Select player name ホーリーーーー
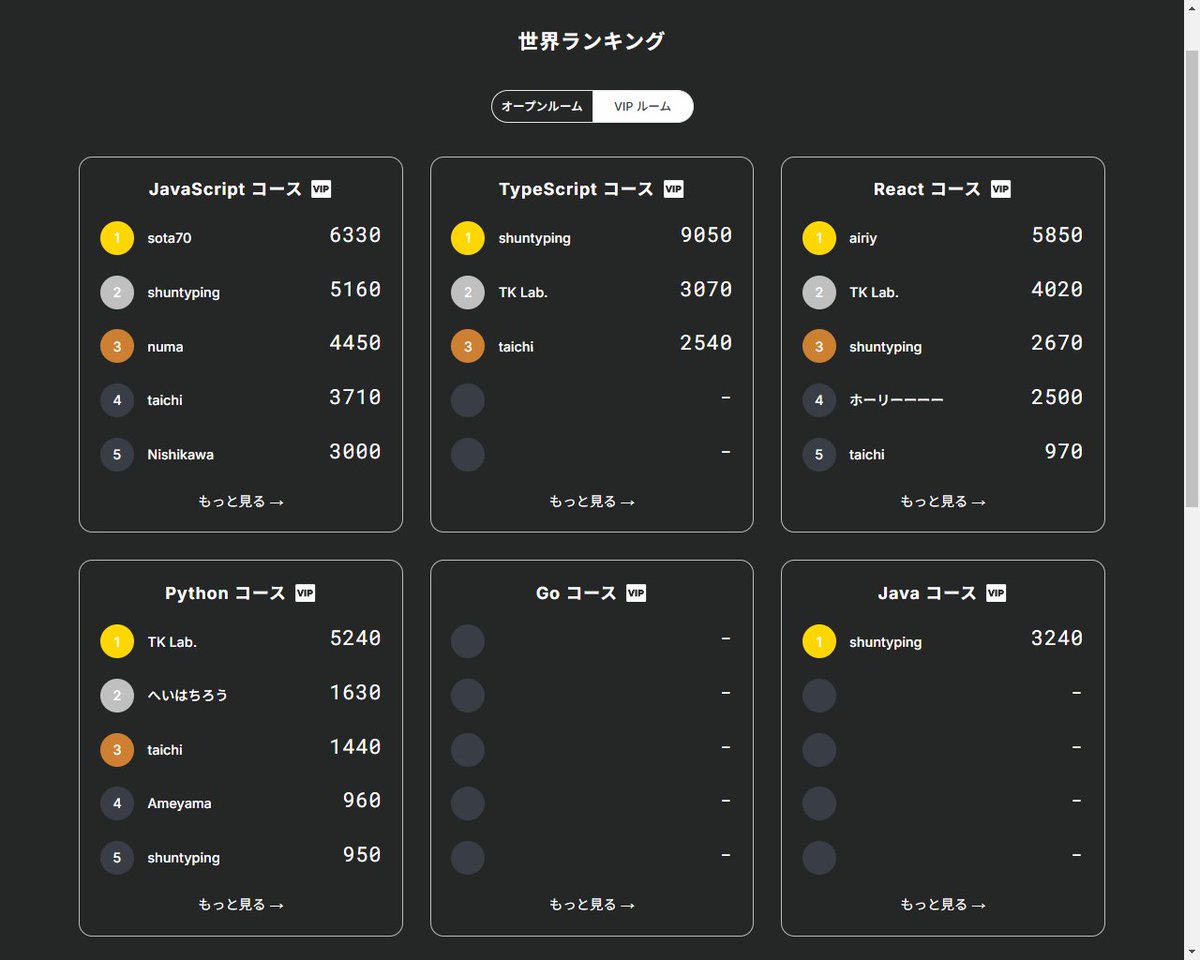The width and height of the screenshot is (1200, 960). click(897, 401)
